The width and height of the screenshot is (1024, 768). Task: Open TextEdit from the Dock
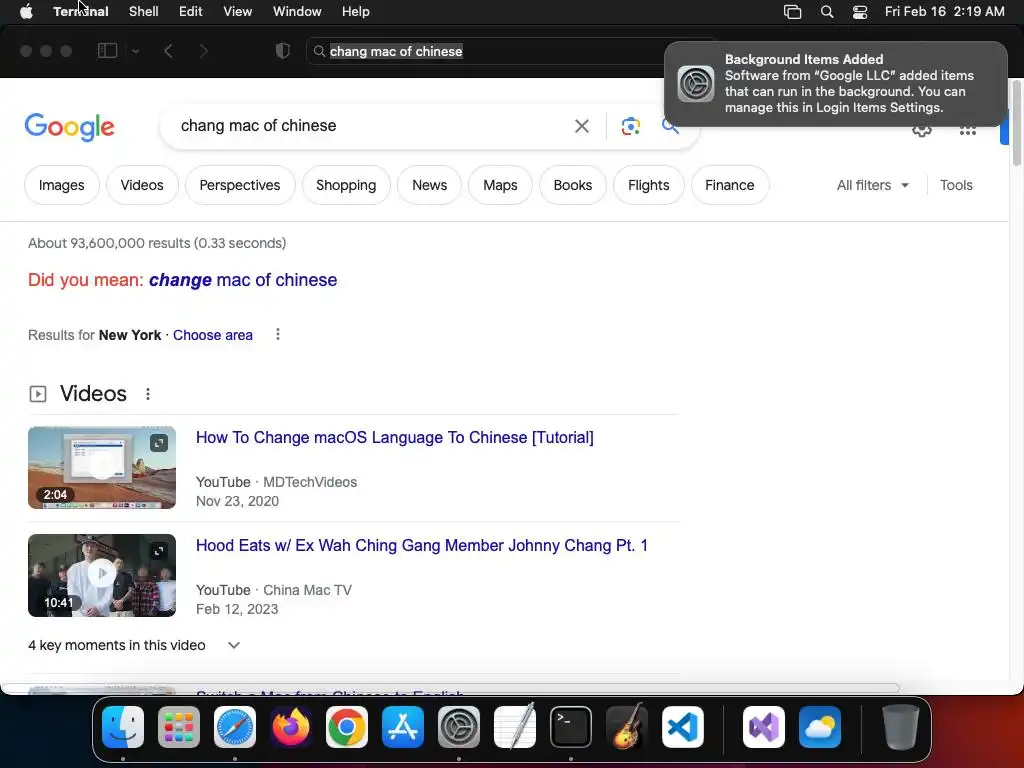click(515, 727)
